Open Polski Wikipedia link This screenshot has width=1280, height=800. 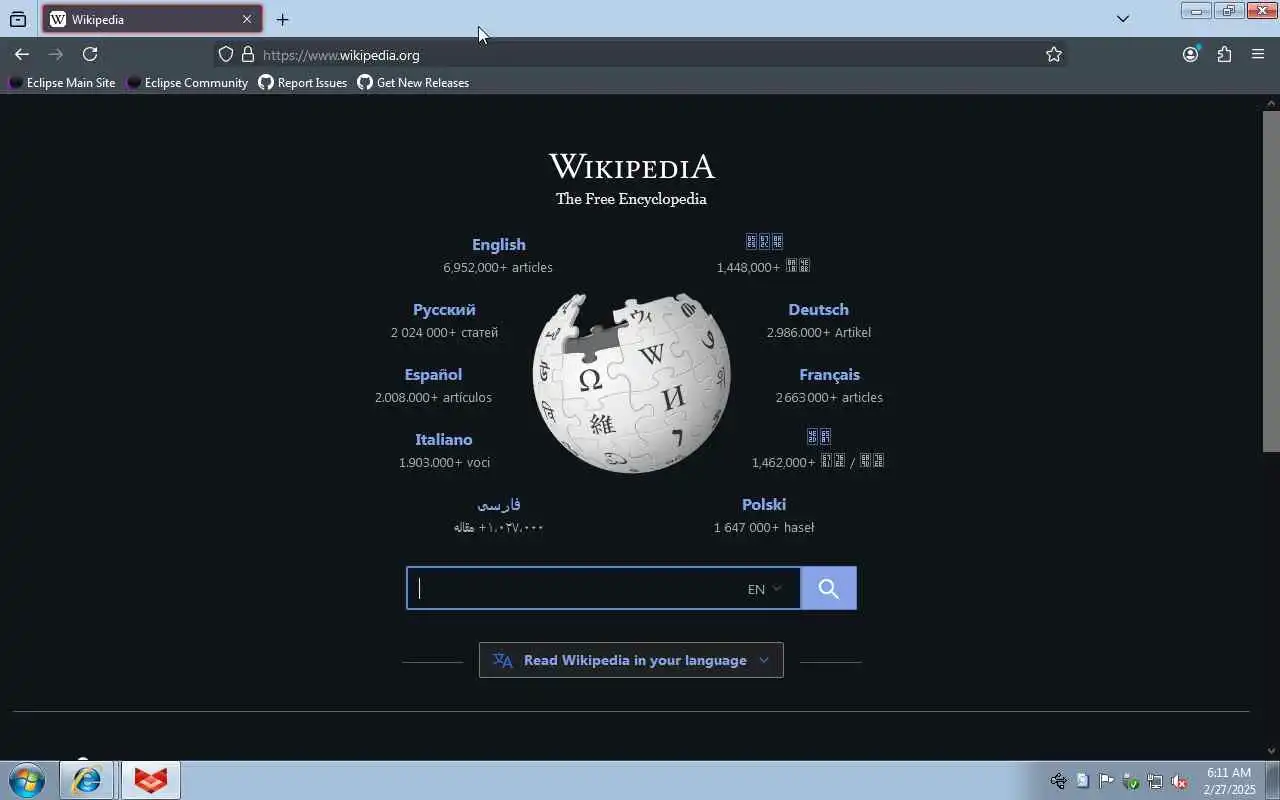764,504
